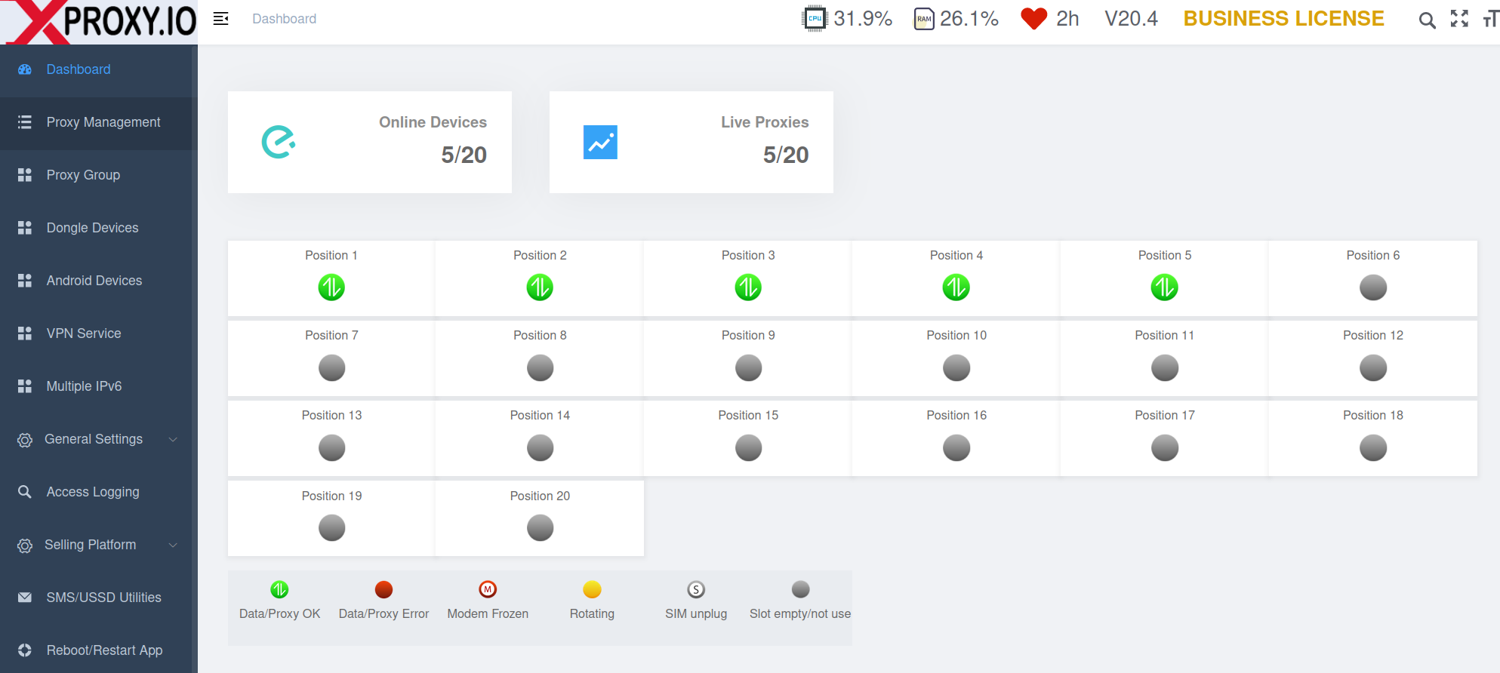Click Position 20 gray slot icon

540,528
